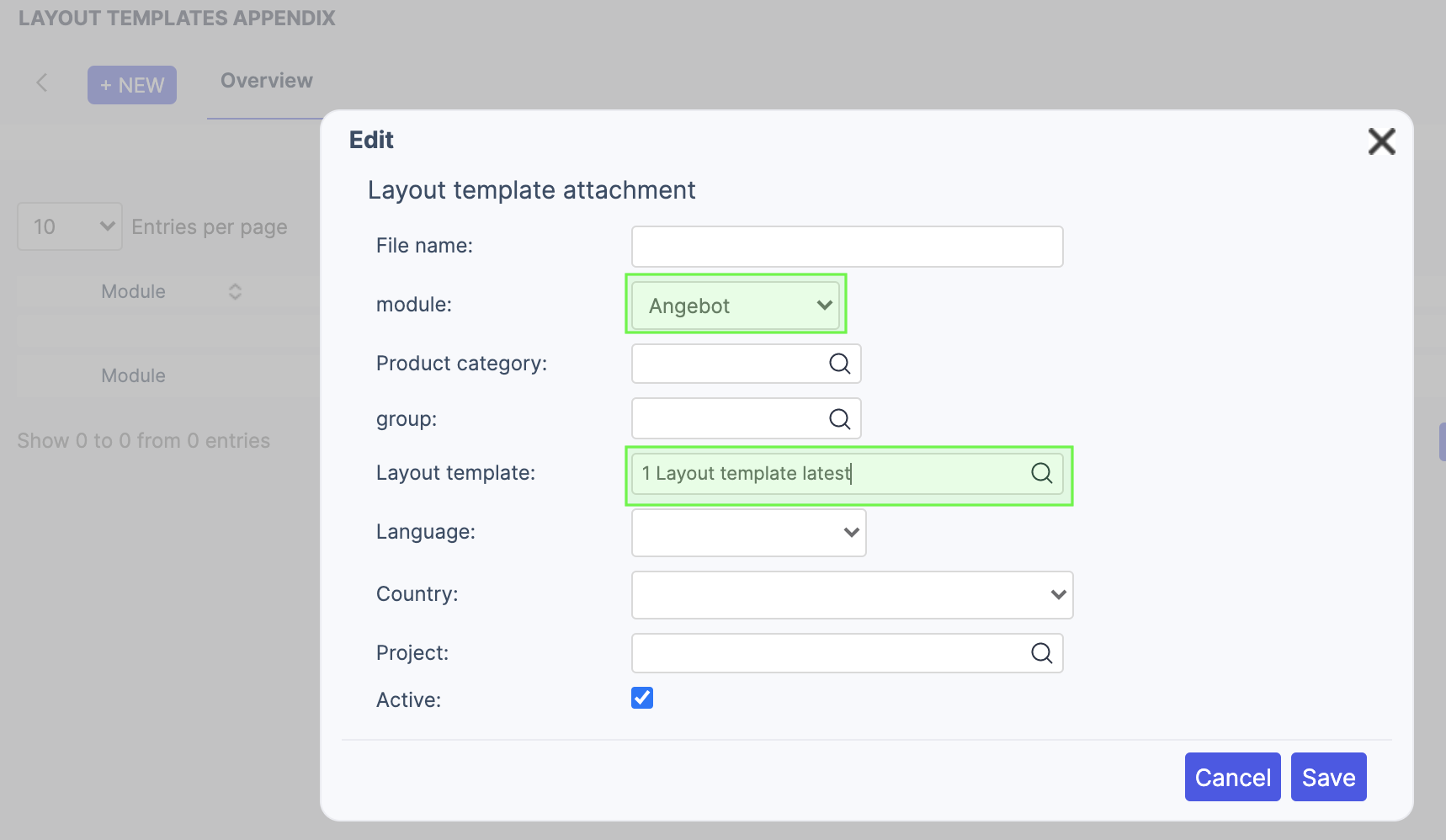Screen dimensions: 1446x840
Task: Click the Layout template search icon
Action: 1041,473
